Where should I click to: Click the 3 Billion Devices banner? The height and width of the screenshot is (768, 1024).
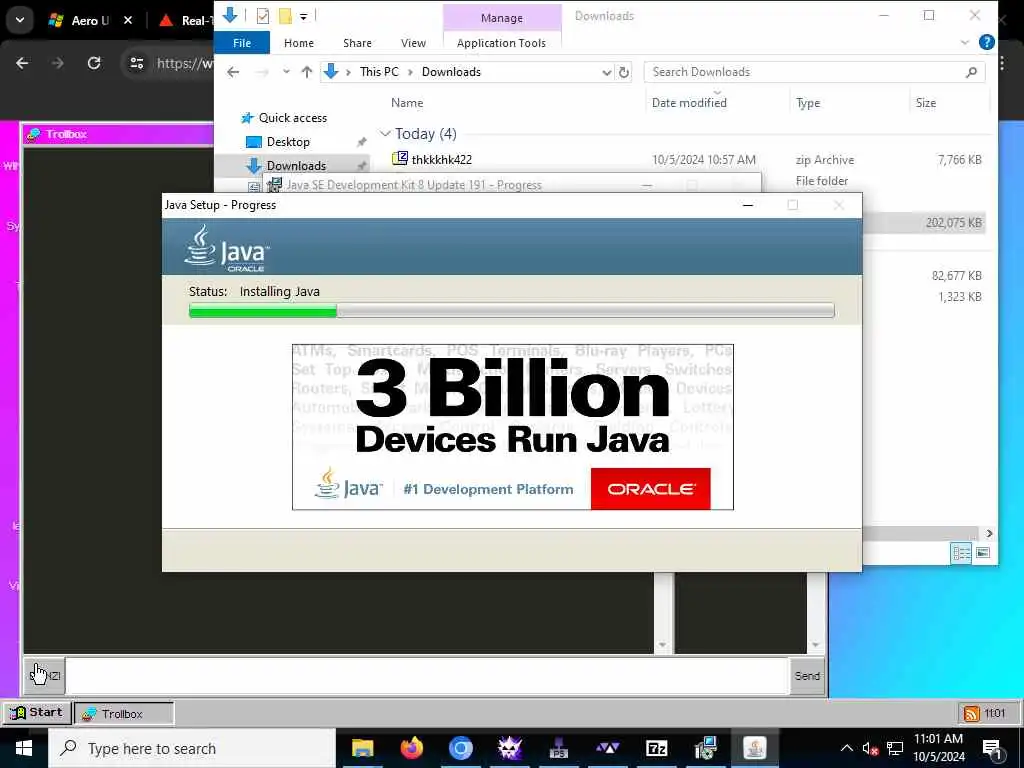[513, 426]
